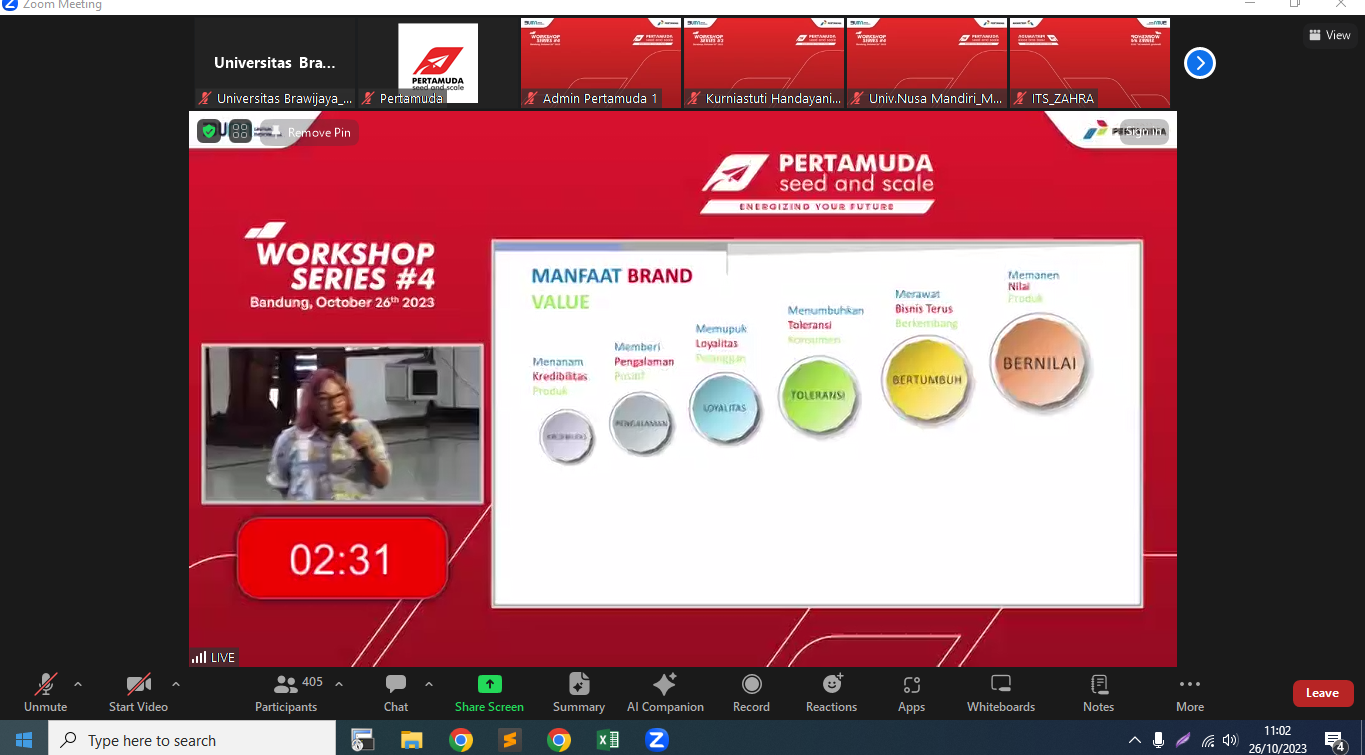1365x755 pixels.
Task: Open Notes
Action: 1098,693
